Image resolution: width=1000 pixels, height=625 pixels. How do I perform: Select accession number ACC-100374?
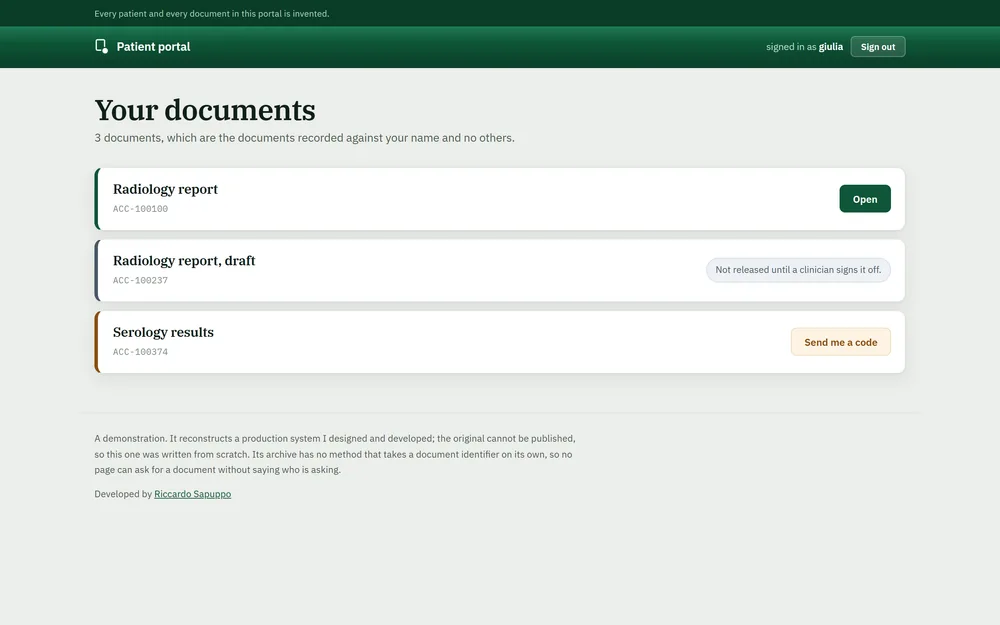pos(140,351)
